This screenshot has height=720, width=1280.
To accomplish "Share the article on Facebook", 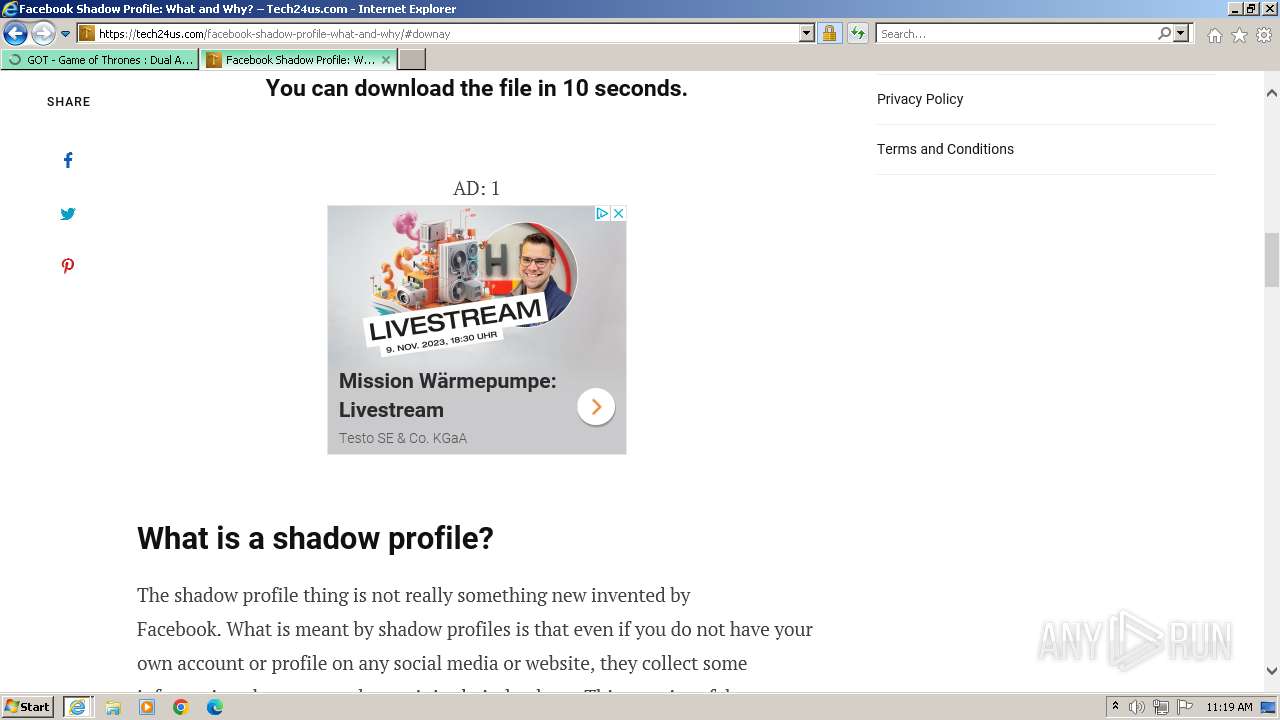I will tap(68, 160).
